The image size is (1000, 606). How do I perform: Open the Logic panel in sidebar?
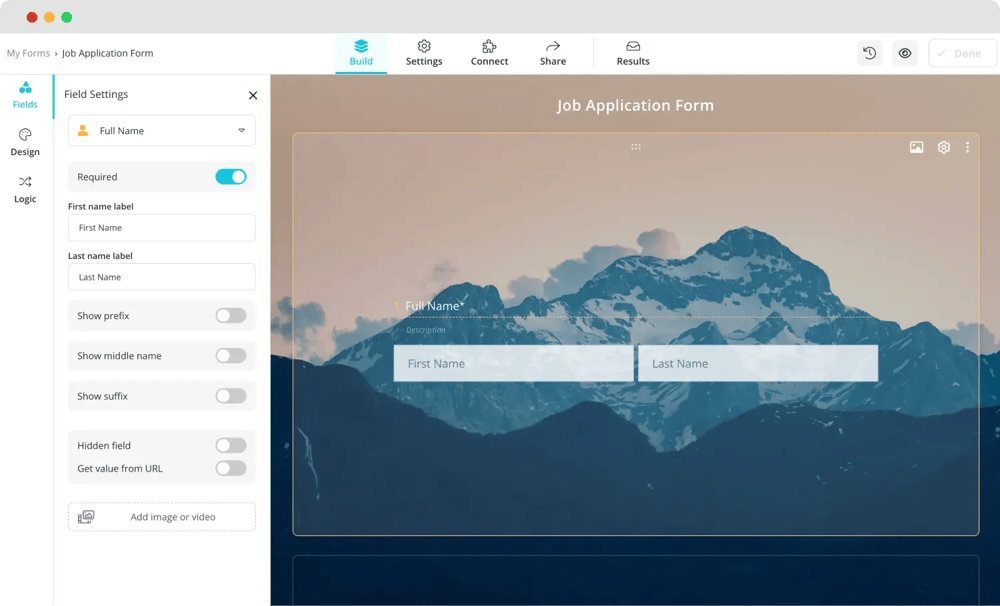25,189
